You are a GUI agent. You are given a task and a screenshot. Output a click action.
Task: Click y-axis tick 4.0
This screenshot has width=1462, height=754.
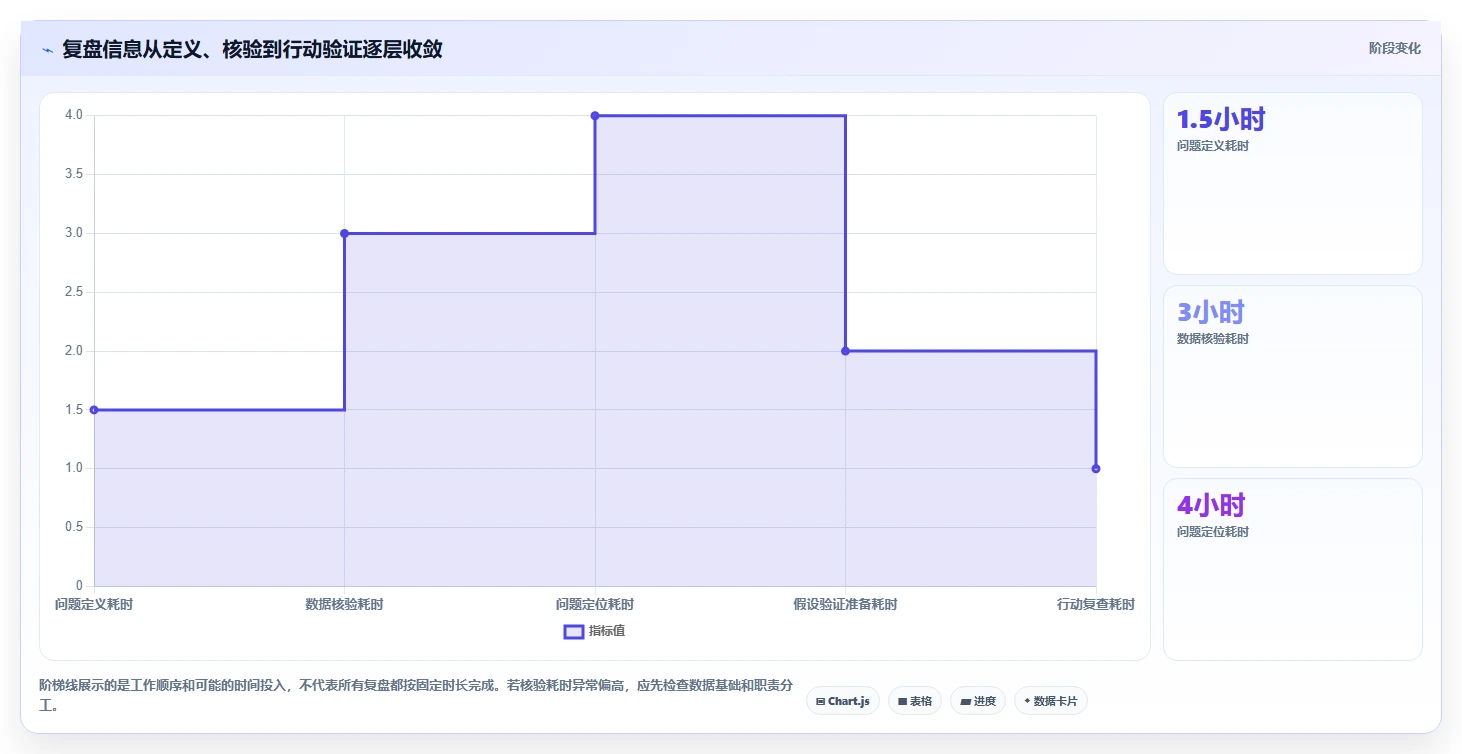pyautogui.click(x=74, y=115)
